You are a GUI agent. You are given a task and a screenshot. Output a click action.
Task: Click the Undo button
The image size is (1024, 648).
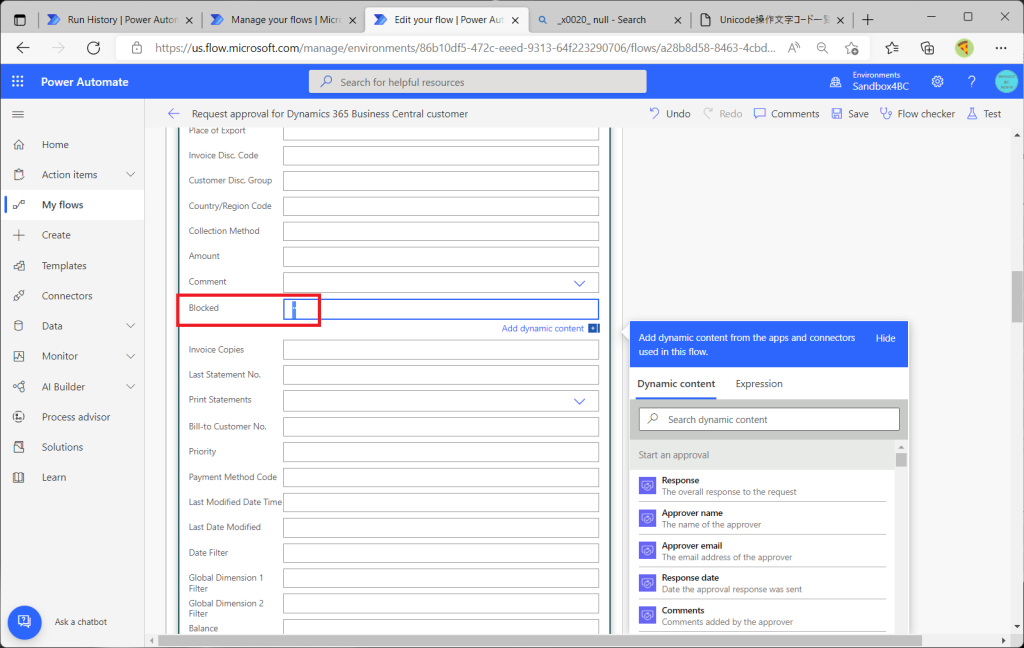click(x=669, y=114)
